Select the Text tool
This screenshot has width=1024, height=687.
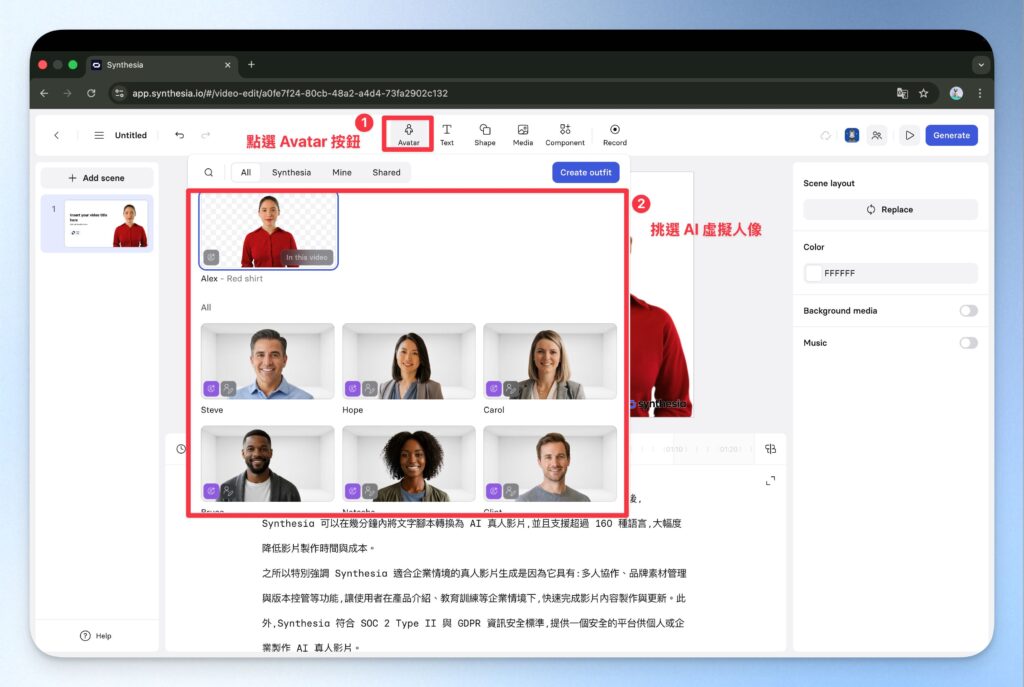(446, 134)
